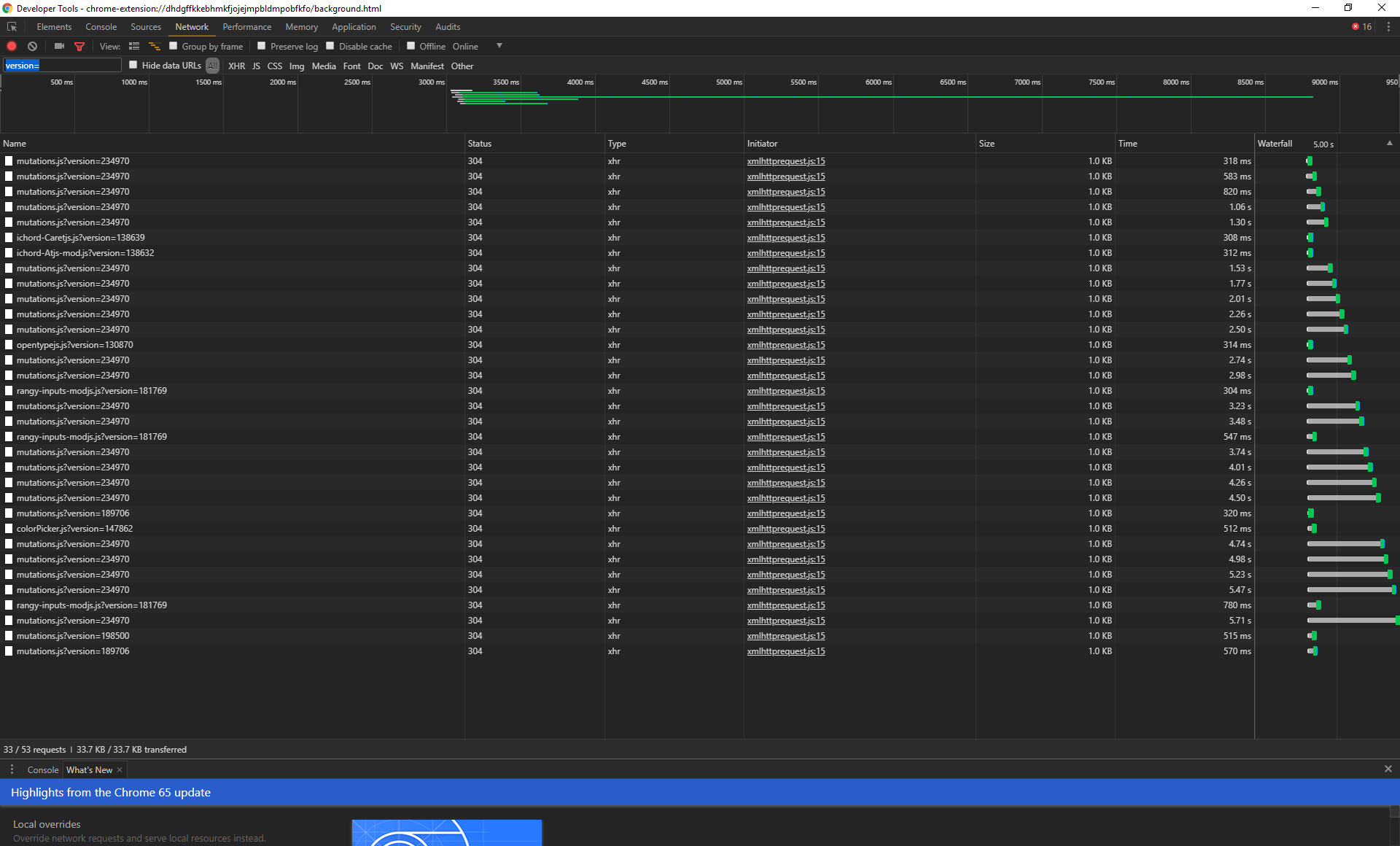Image resolution: width=1400 pixels, height=846 pixels.
Task: Open the Console drawer tab
Action: pos(42,769)
